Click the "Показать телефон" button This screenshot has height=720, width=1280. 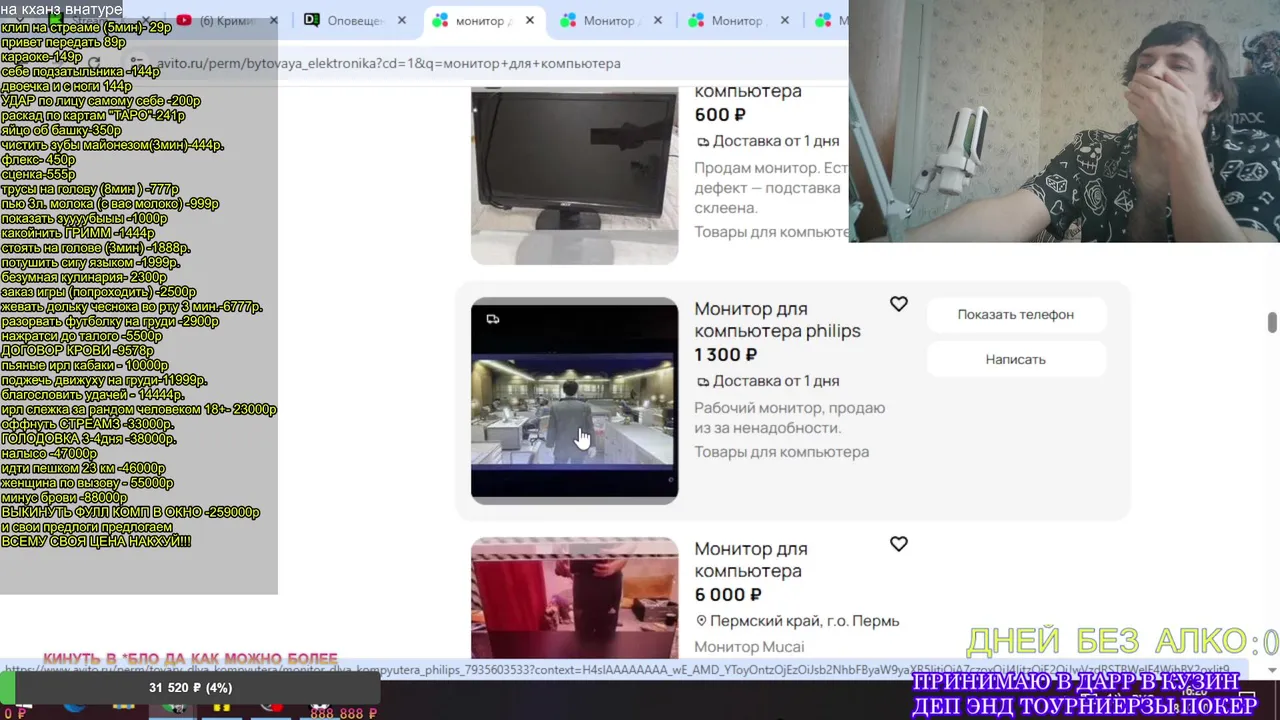click(x=1016, y=314)
